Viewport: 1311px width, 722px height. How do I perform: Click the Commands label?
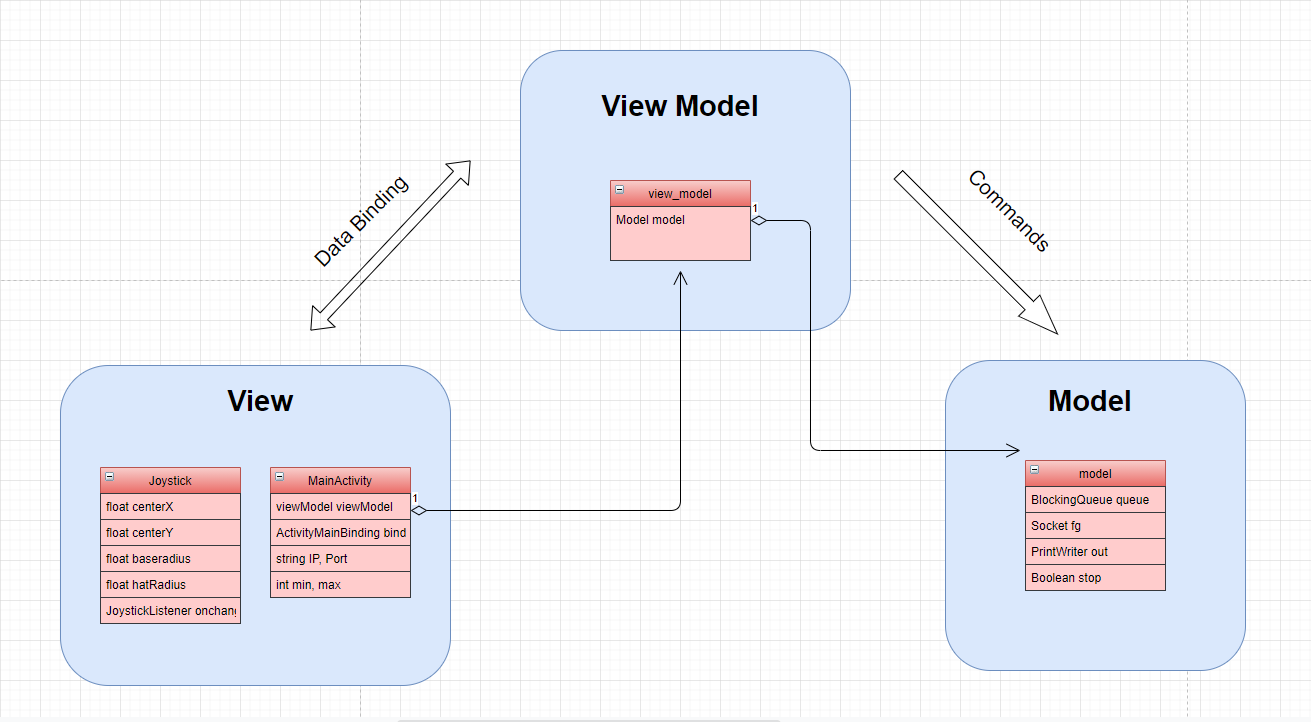1008,212
